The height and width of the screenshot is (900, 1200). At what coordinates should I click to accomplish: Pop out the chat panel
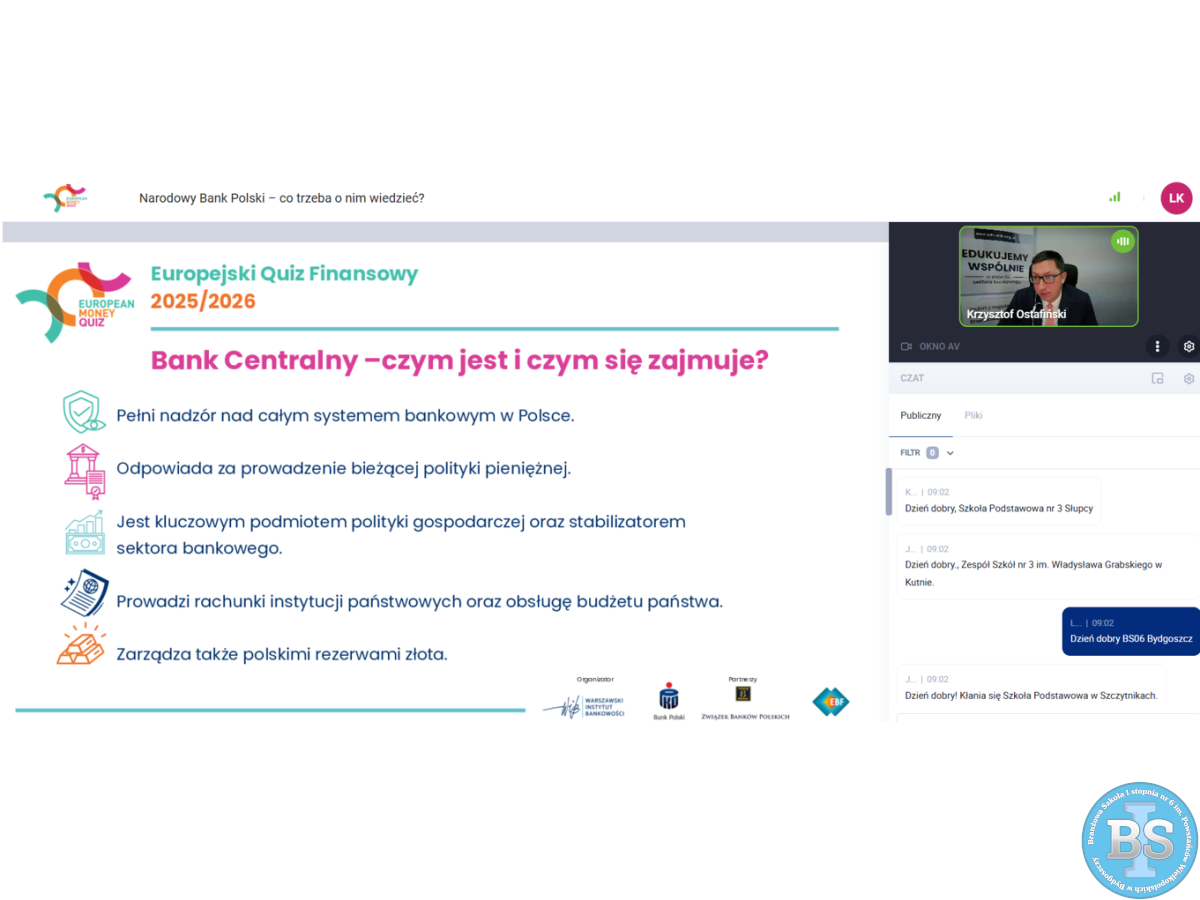(x=1157, y=379)
